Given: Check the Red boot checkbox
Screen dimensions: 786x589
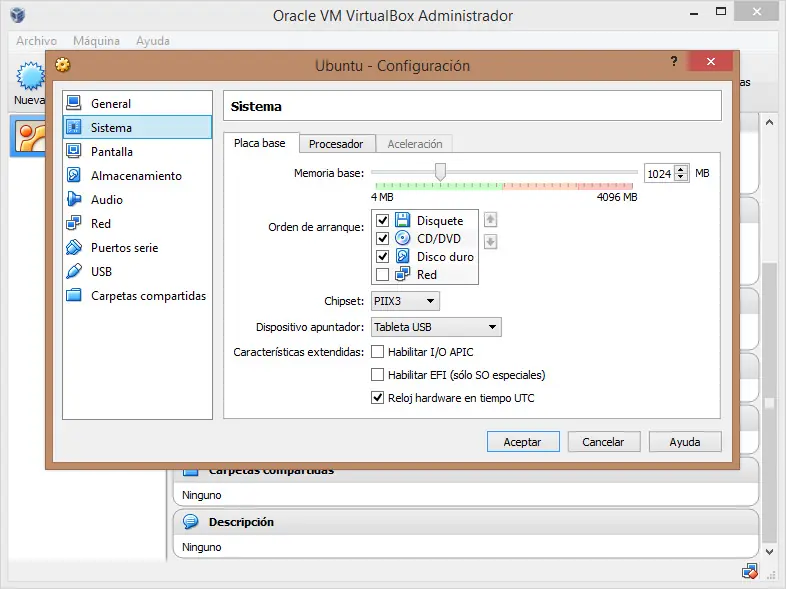Looking at the screenshot, I should coord(382,274).
